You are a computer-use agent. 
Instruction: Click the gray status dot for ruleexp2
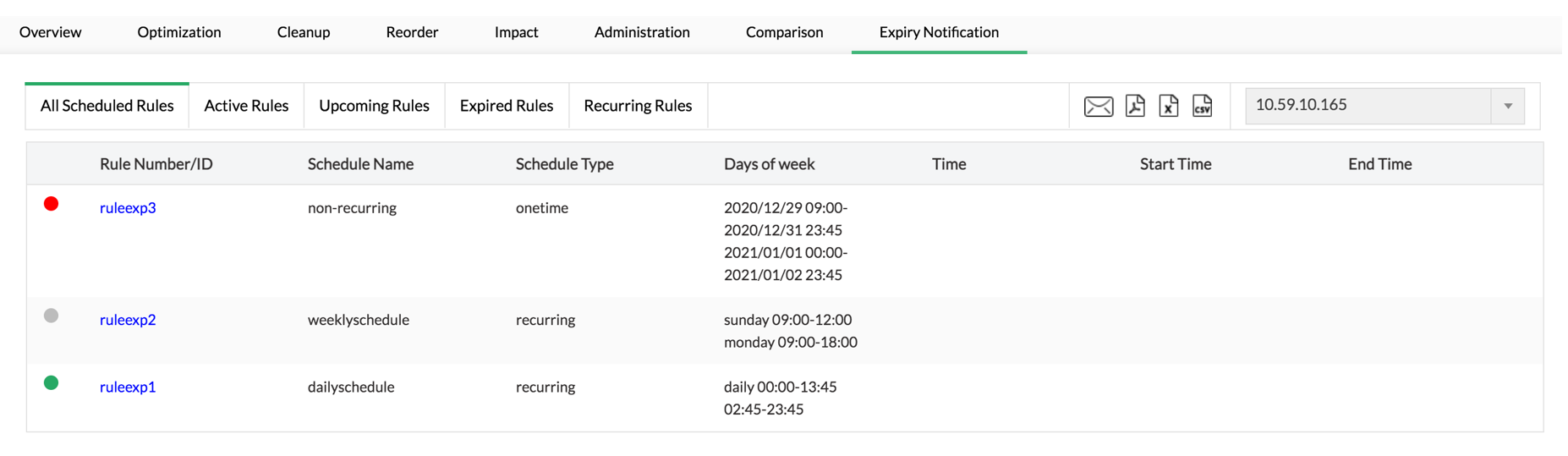click(52, 316)
